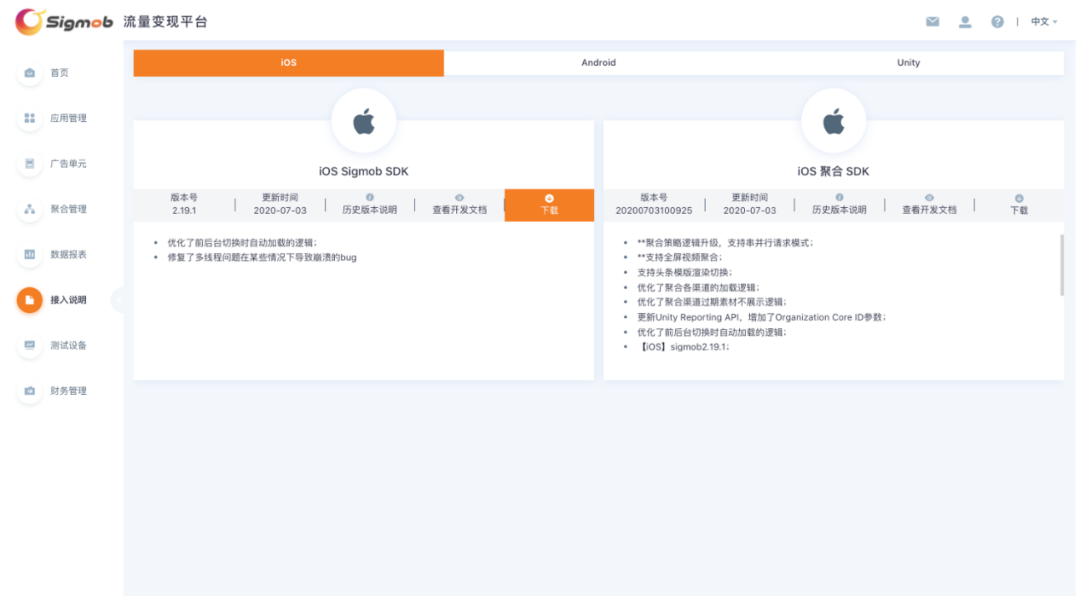Screen dimensions: 1080x596
Task: Open 财务管理 icon in sidebar
Action: click(x=30, y=391)
